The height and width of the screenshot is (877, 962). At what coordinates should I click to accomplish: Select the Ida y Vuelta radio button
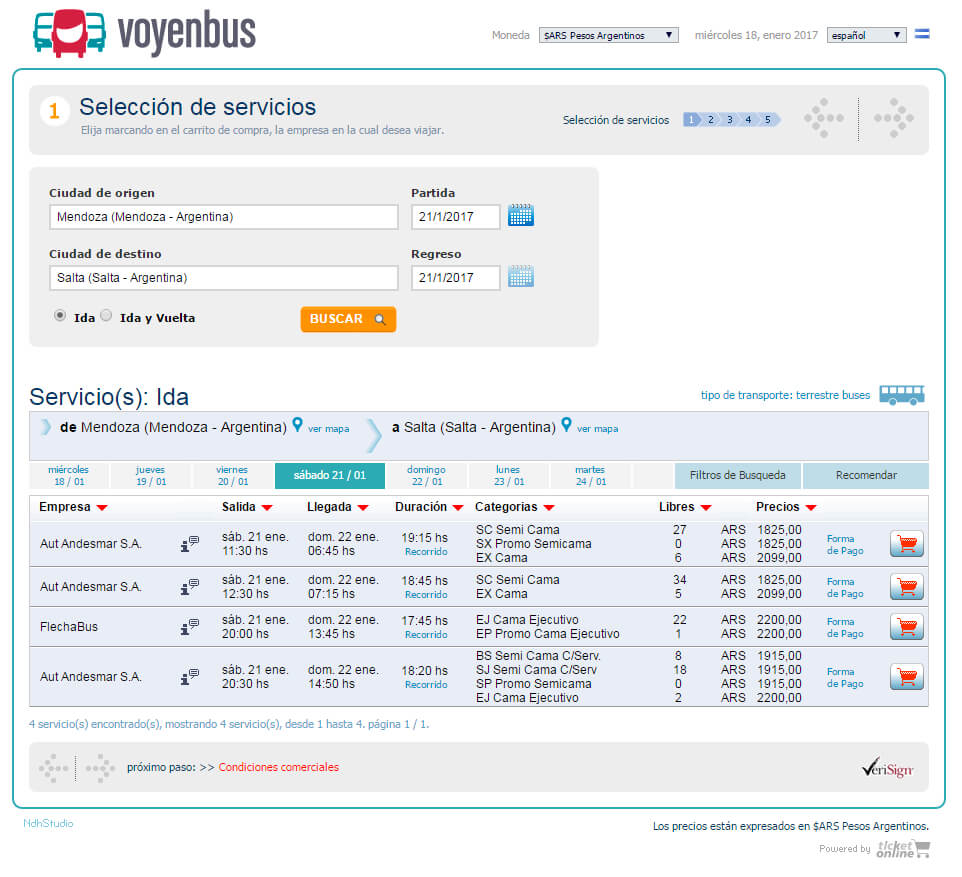tap(107, 316)
